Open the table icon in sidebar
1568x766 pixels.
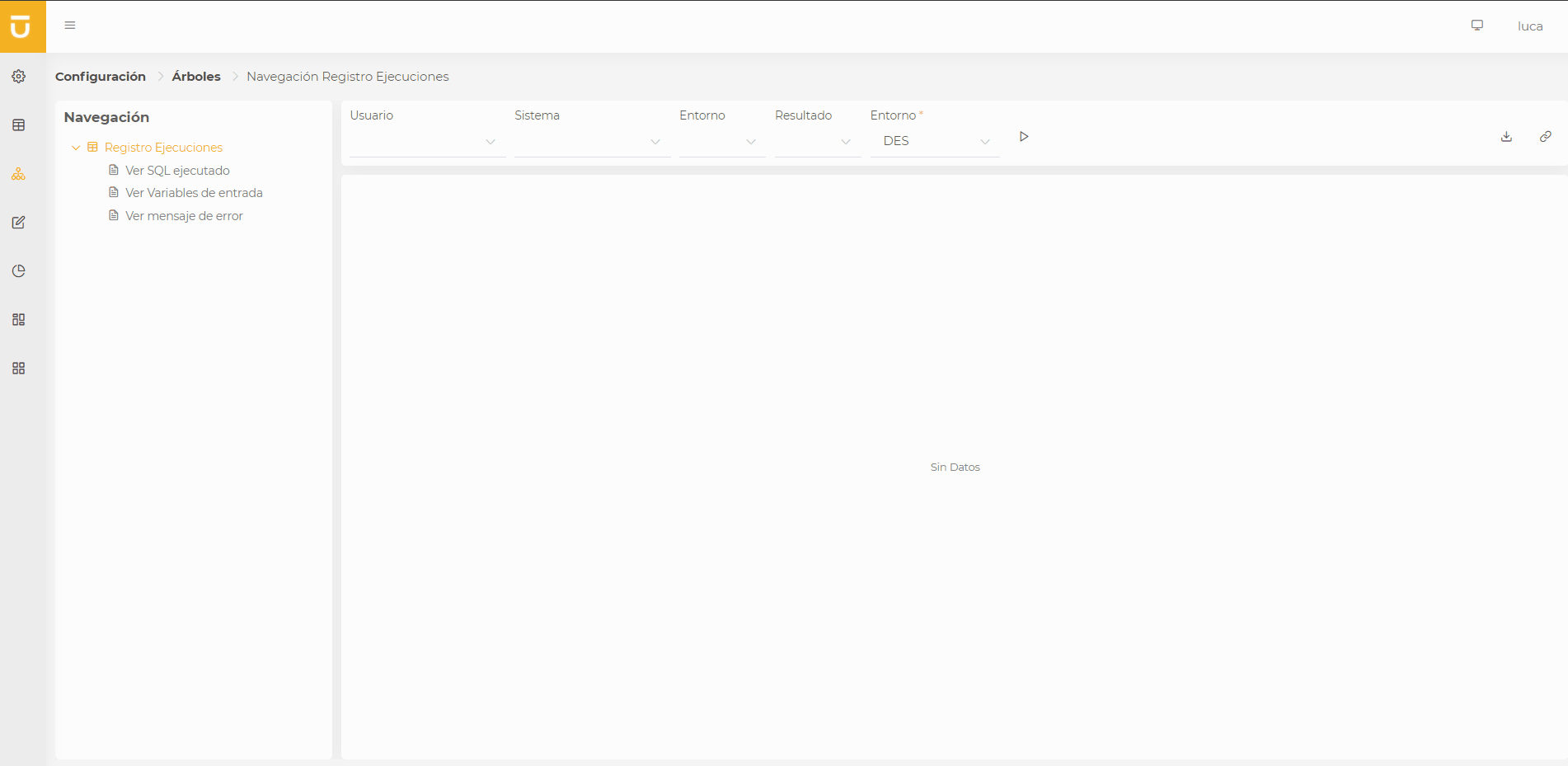tap(19, 125)
